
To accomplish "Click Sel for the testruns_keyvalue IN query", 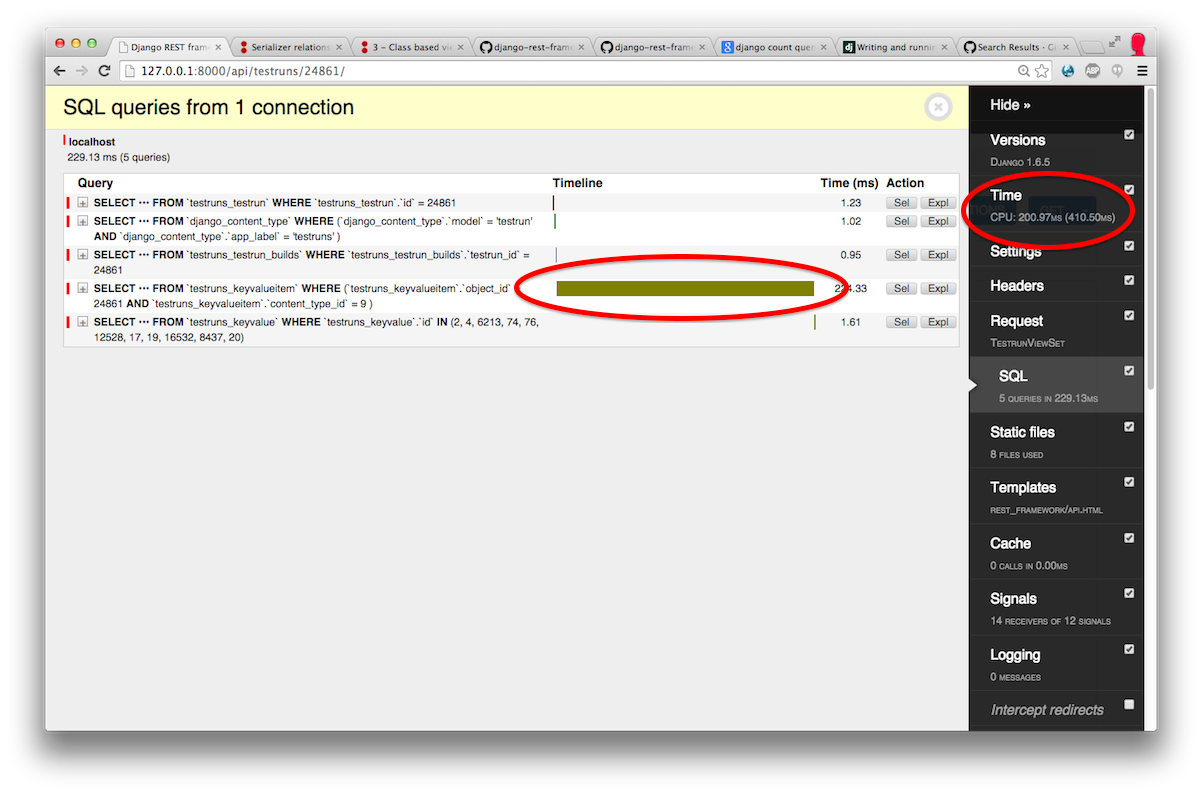I will [901, 322].
